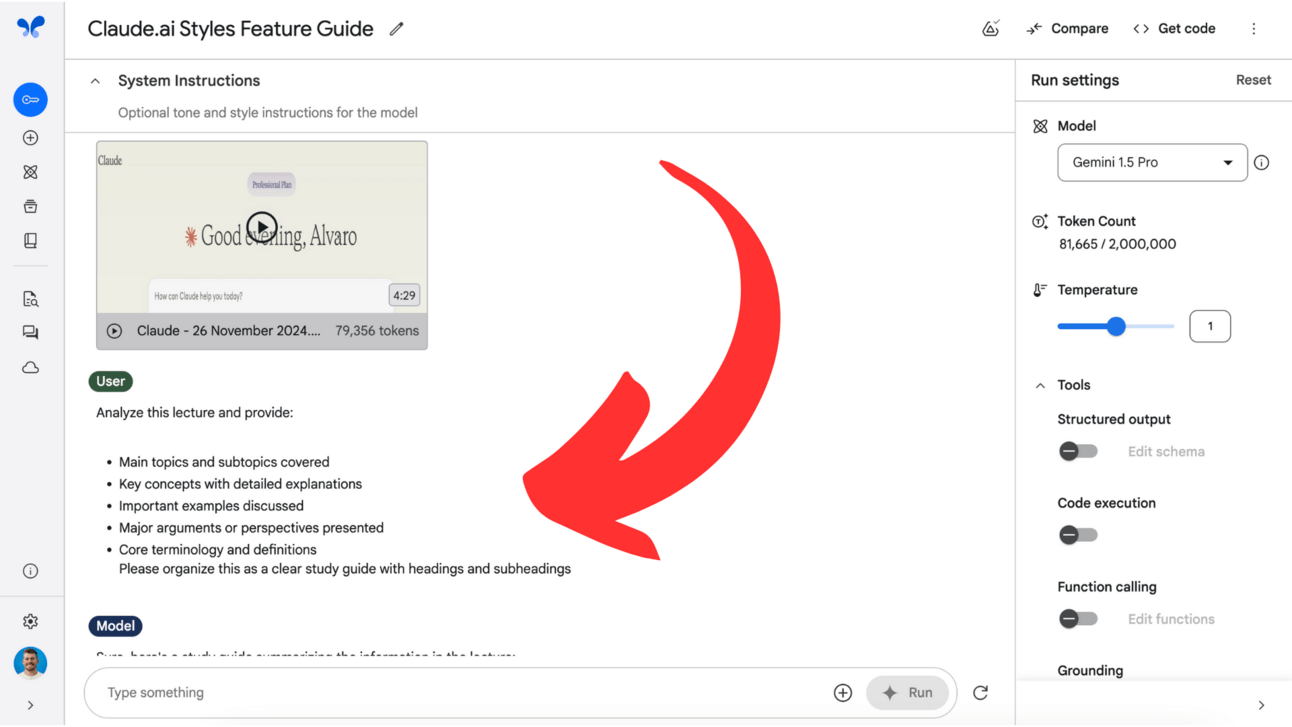Screen dimensions: 1292x727
Task: Click the 79,356 tokens label
Action: point(377,331)
